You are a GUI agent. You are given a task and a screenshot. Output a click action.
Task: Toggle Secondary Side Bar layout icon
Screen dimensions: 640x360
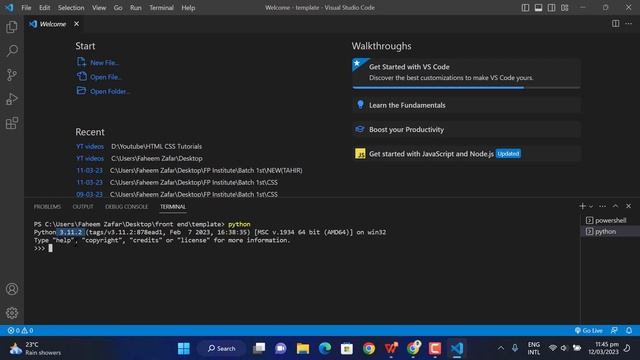pos(551,8)
